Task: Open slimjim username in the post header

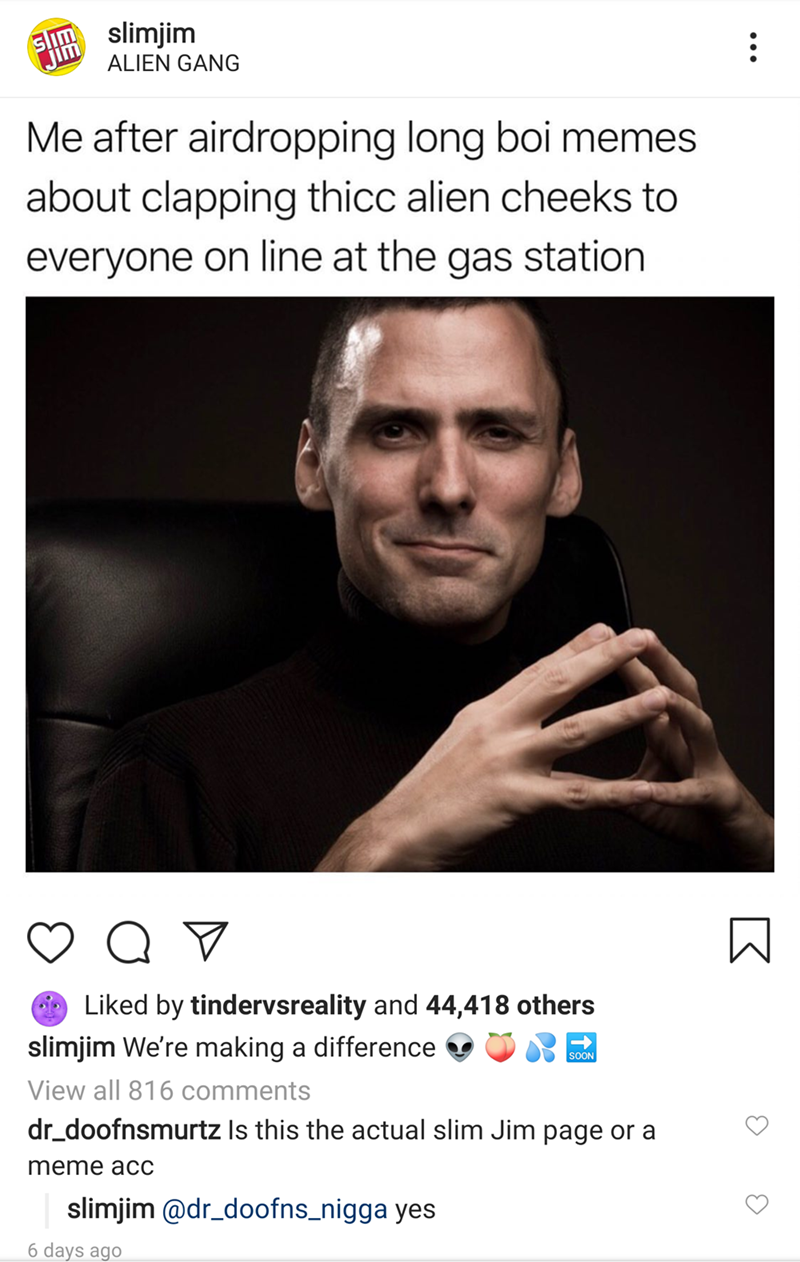Action: tap(151, 35)
